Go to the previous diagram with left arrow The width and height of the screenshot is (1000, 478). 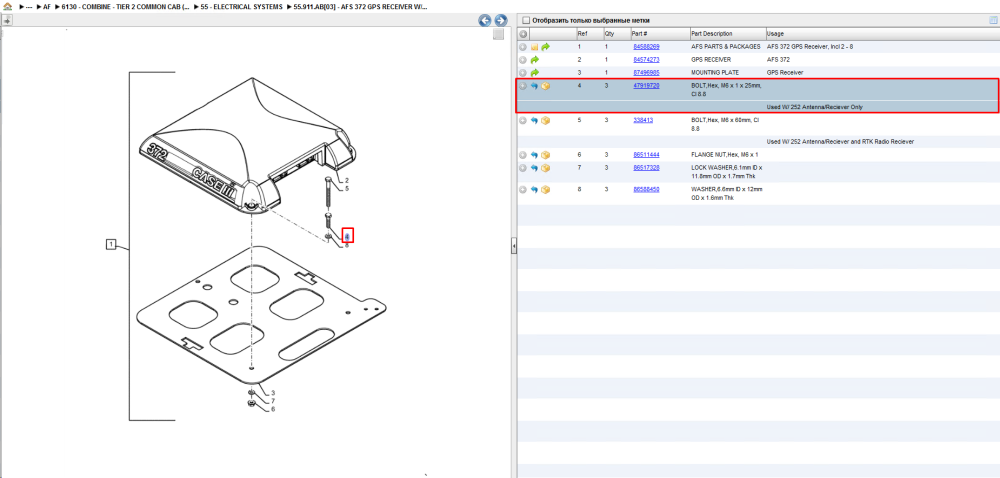pos(485,20)
